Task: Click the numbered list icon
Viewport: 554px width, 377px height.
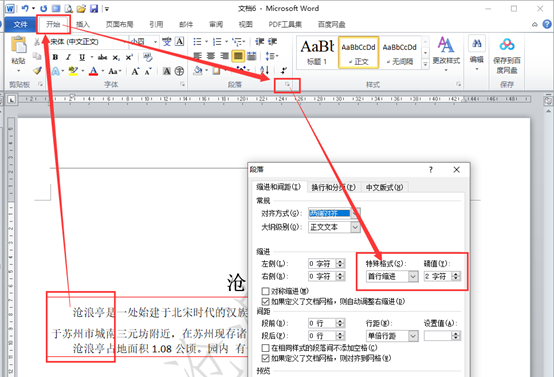Action: 217,42
